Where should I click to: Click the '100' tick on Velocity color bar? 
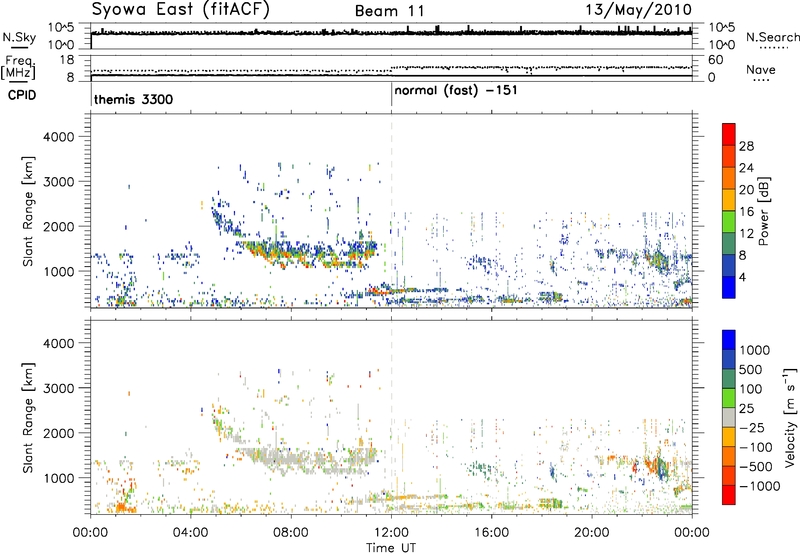click(x=751, y=389)
